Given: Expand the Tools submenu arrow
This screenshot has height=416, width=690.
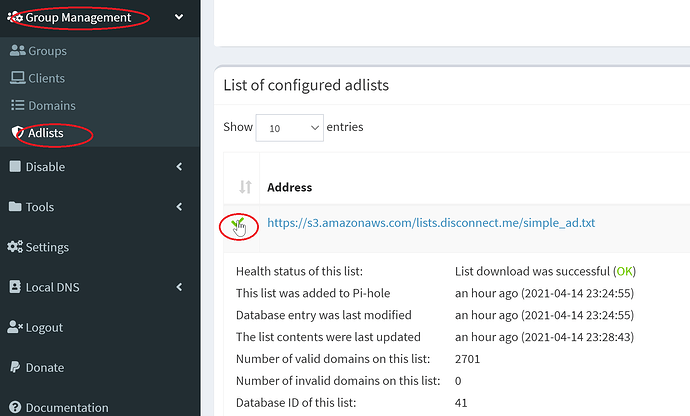Looking at the screenshot, I should tap(178, 207).
